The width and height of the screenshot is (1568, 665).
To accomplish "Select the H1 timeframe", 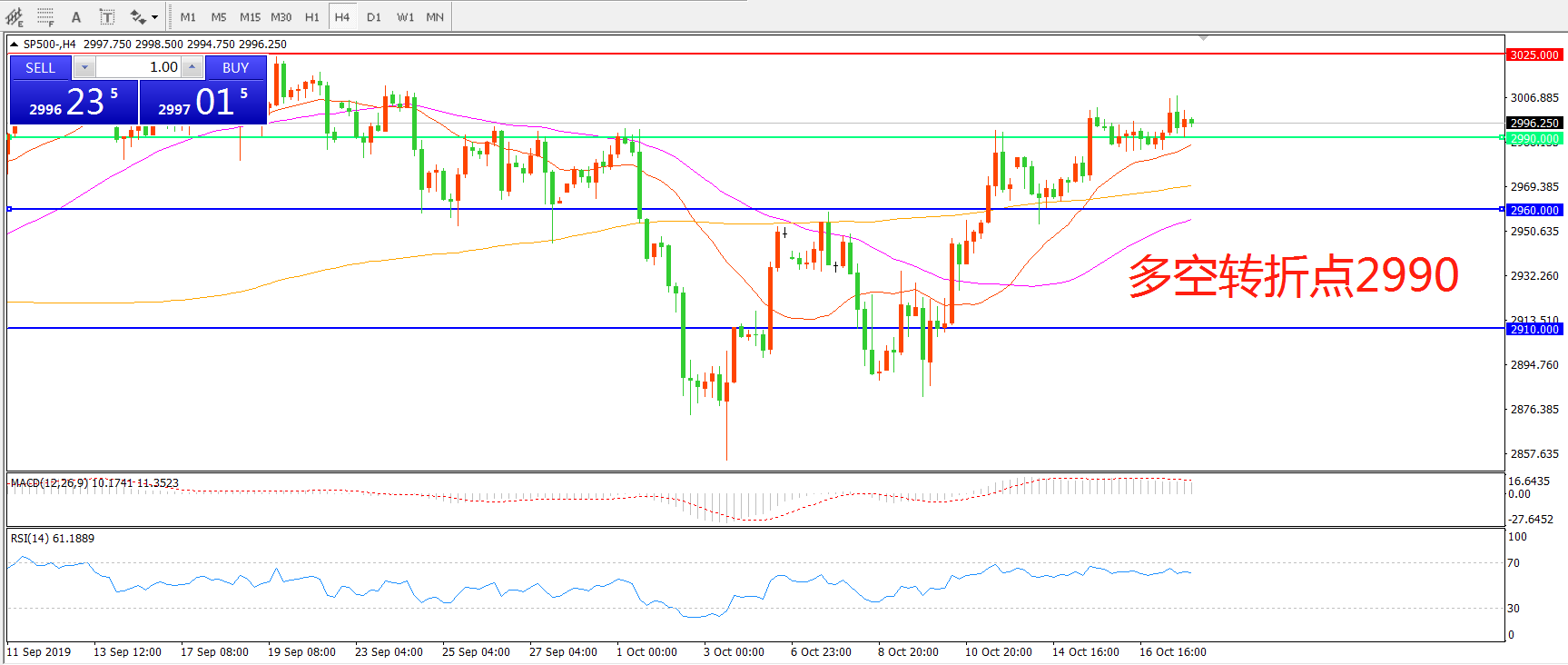I will point(311,17).
